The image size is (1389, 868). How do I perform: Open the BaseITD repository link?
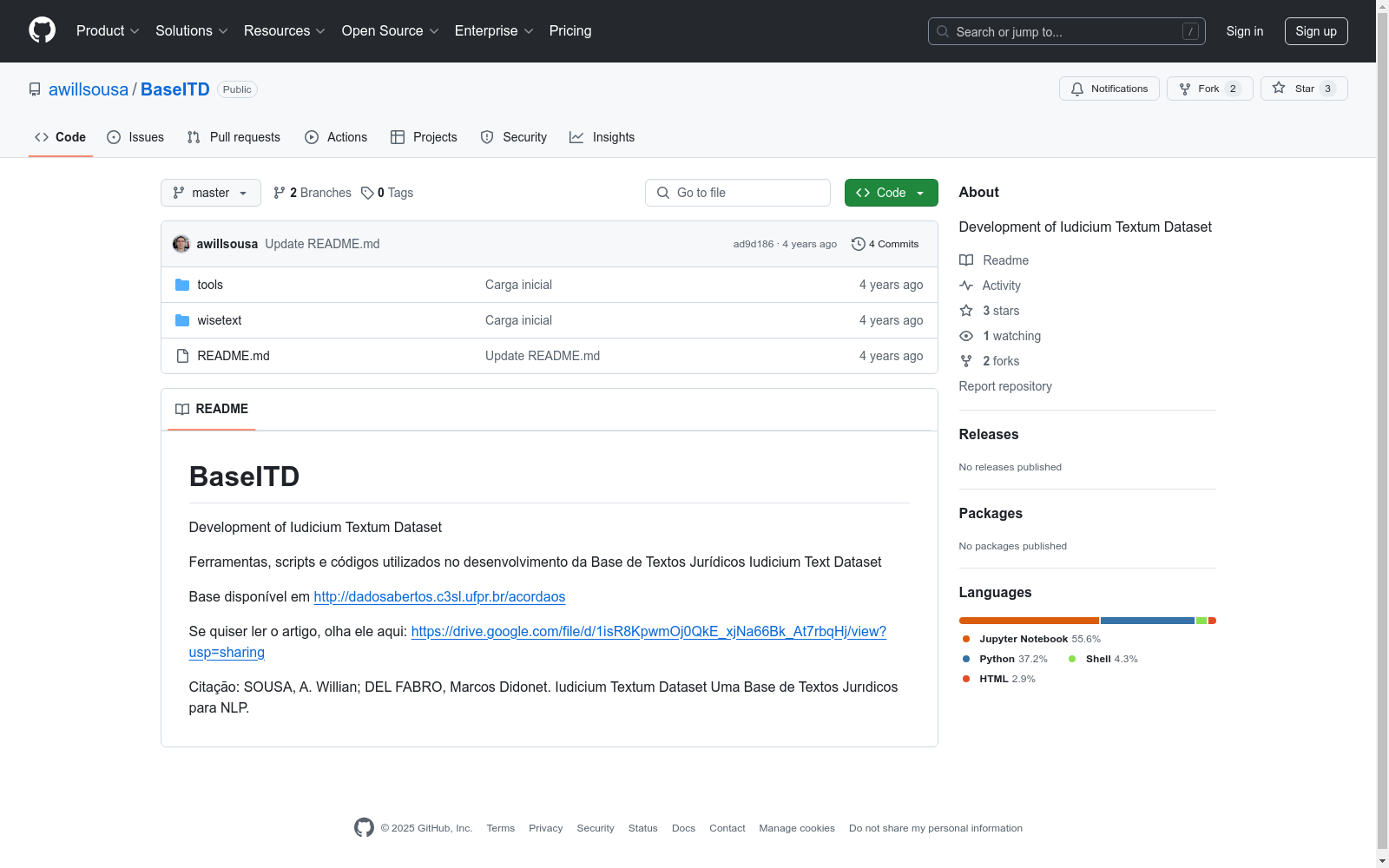point(175,89)
